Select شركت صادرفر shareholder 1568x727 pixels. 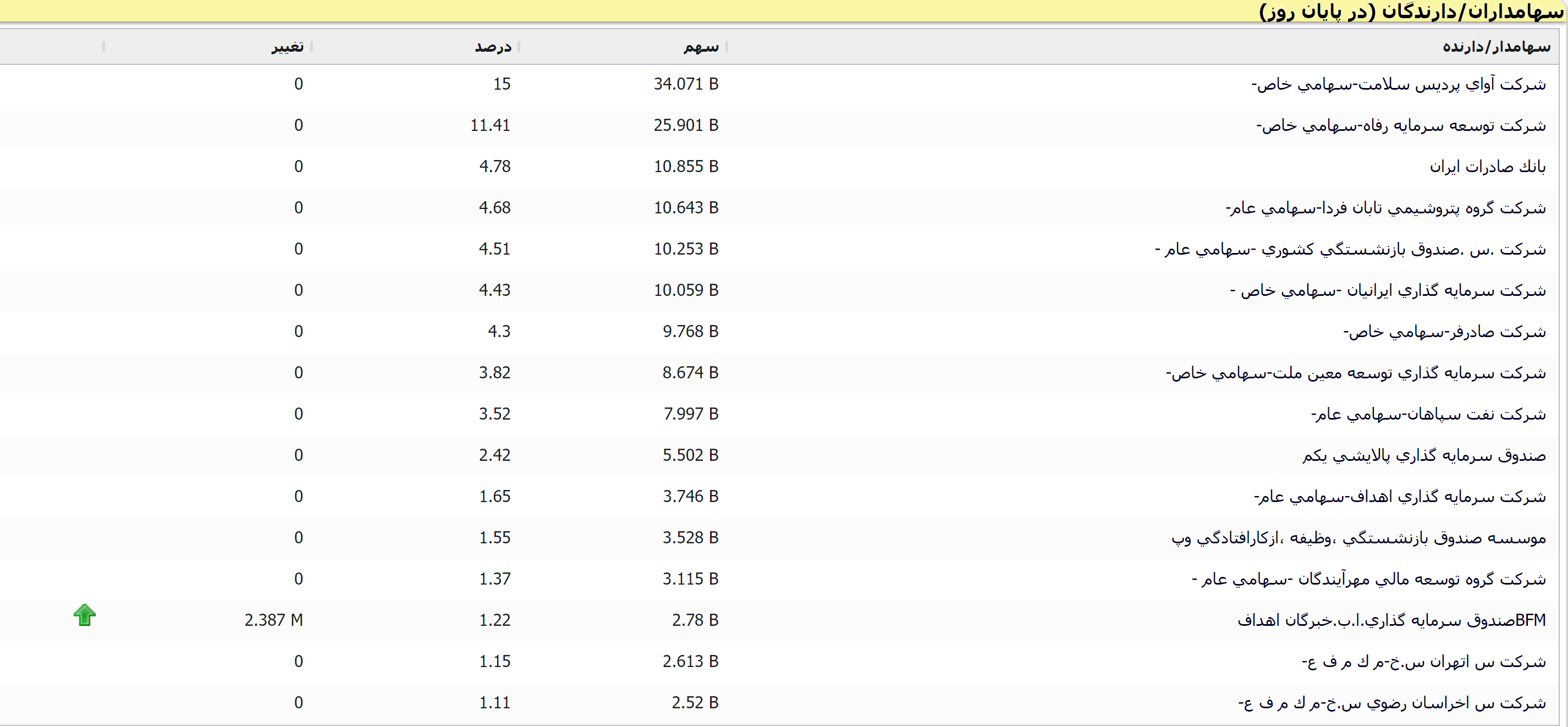point(1444,331)
